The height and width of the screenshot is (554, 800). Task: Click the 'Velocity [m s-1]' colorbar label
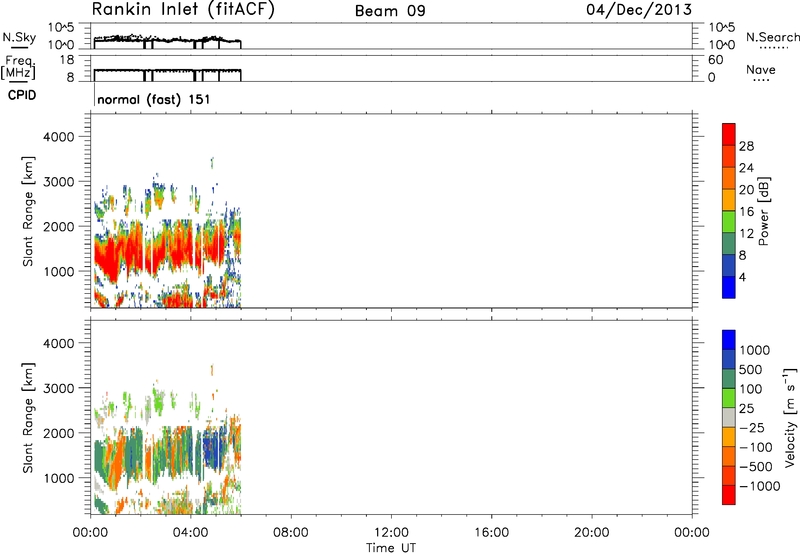point(790,417)
